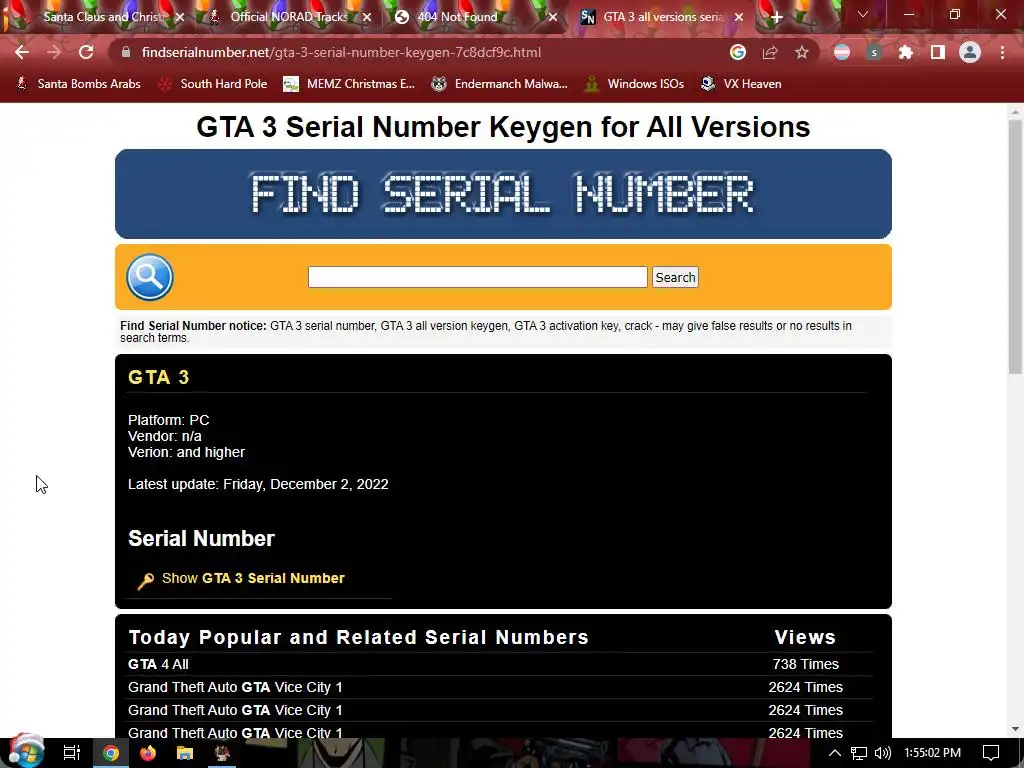Focus the serial search text field
The image size is (1024, 768).
tap(477, 277)
